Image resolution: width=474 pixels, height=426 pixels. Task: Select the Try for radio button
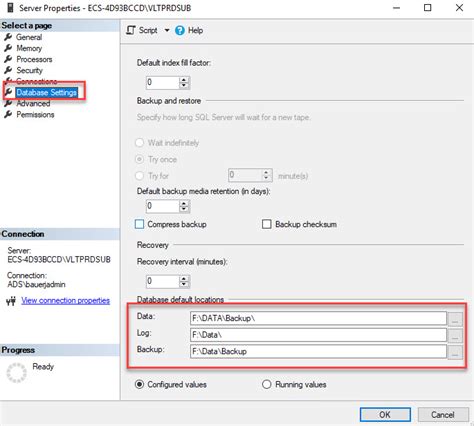coord(139,176)
